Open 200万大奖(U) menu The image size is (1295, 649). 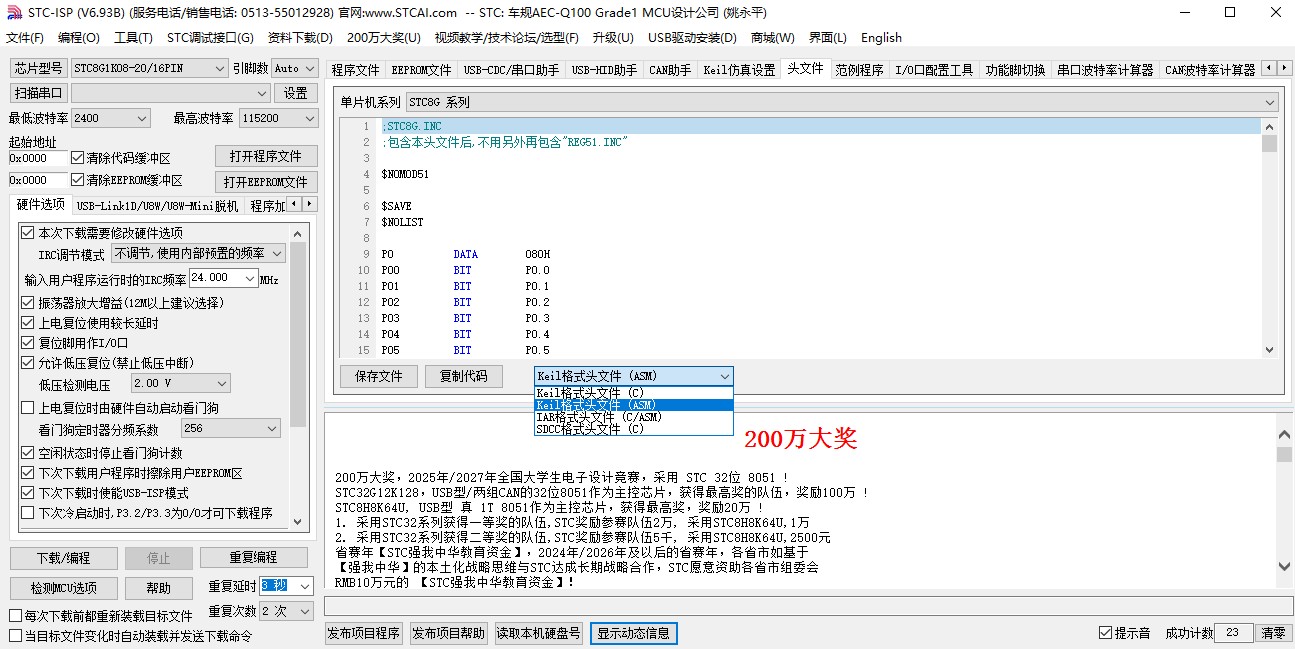[384, 38]
